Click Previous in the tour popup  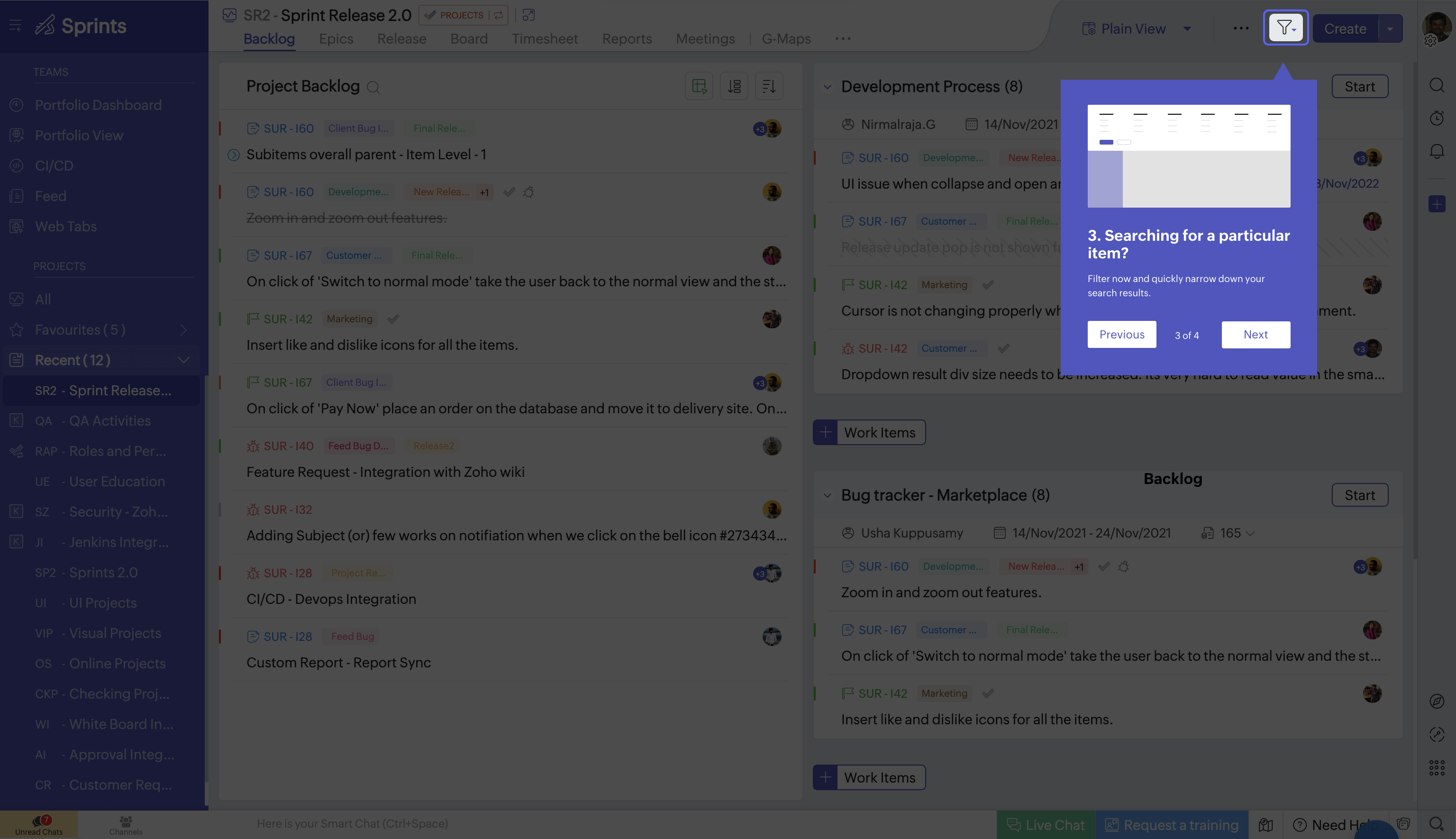pyautogui.click(x=1121, y=335)
